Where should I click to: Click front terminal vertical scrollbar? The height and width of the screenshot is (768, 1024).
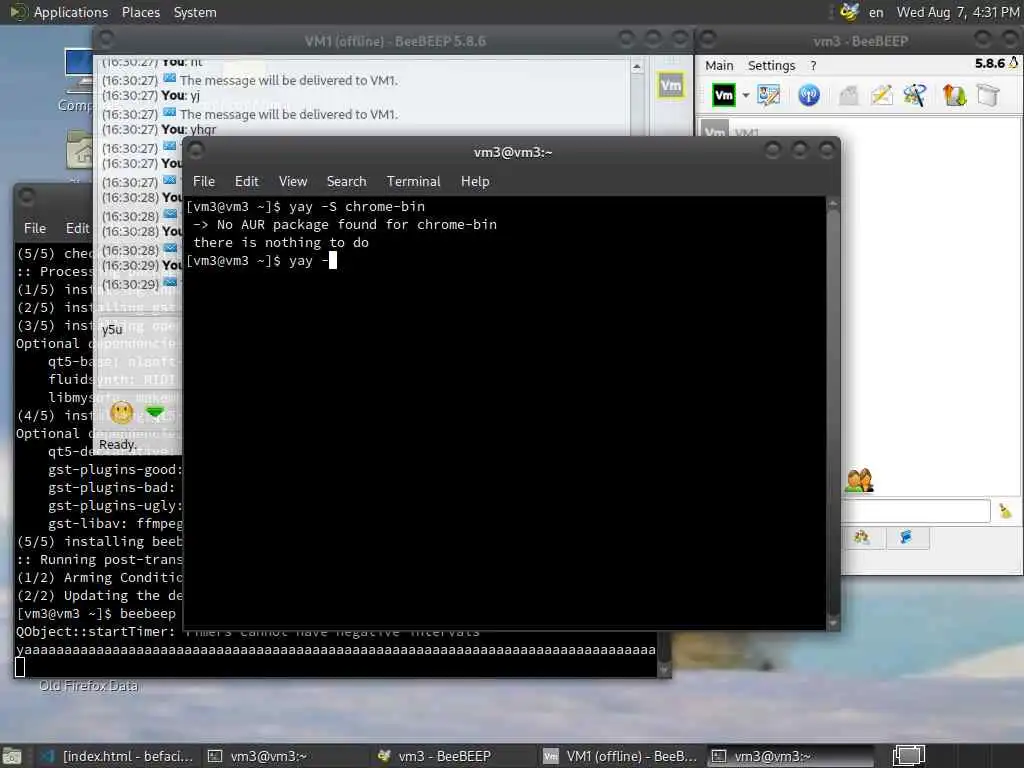(833, 413)
